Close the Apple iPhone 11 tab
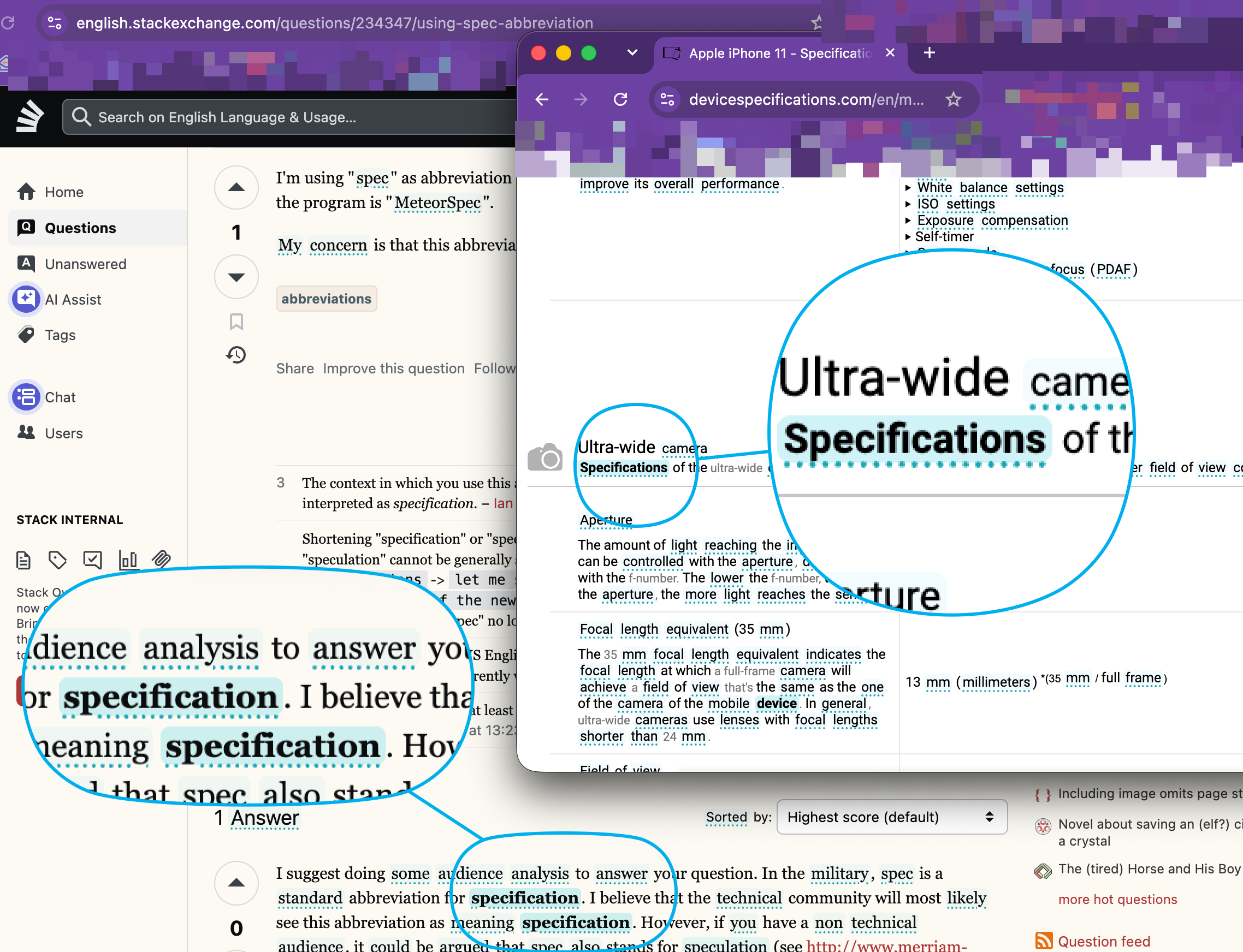 tap(890, 53)
